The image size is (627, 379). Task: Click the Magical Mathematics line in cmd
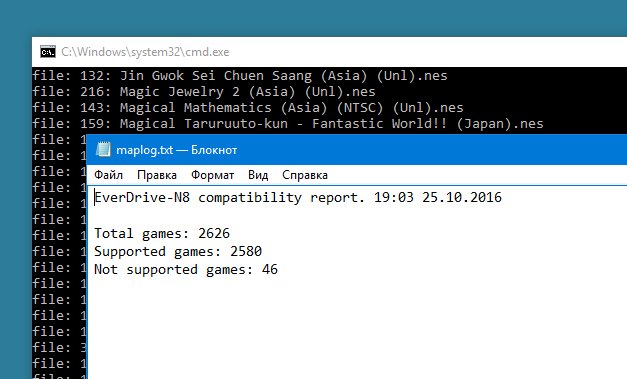click(x=248, y=108)
